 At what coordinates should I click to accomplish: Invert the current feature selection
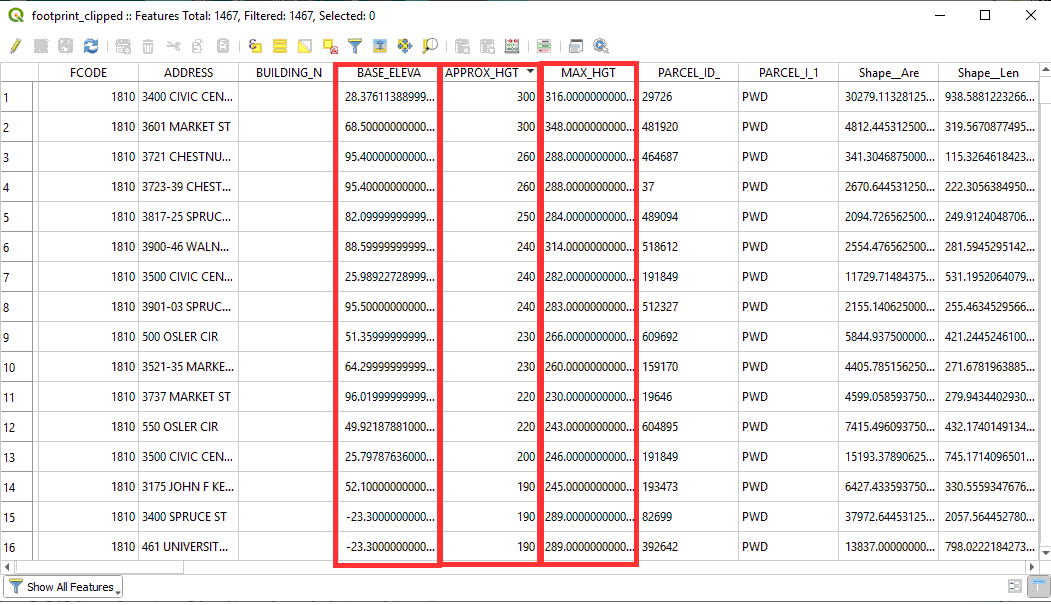click(305, 46)
